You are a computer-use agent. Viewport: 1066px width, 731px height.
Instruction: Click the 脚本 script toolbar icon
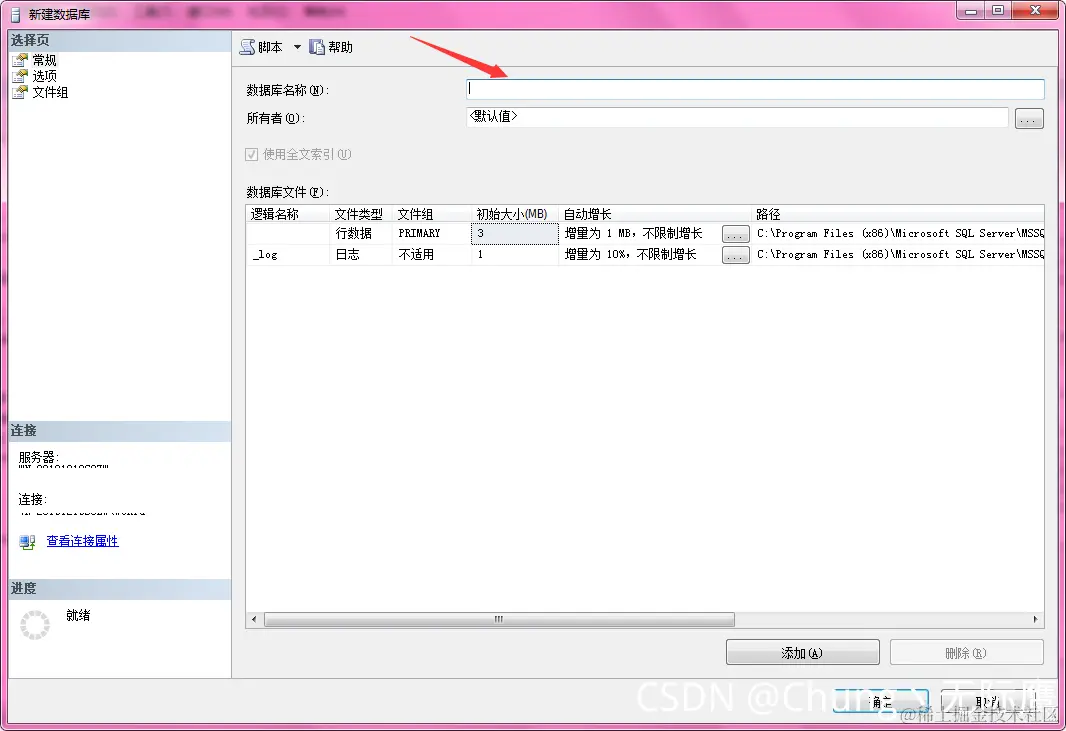click(247, 47)
